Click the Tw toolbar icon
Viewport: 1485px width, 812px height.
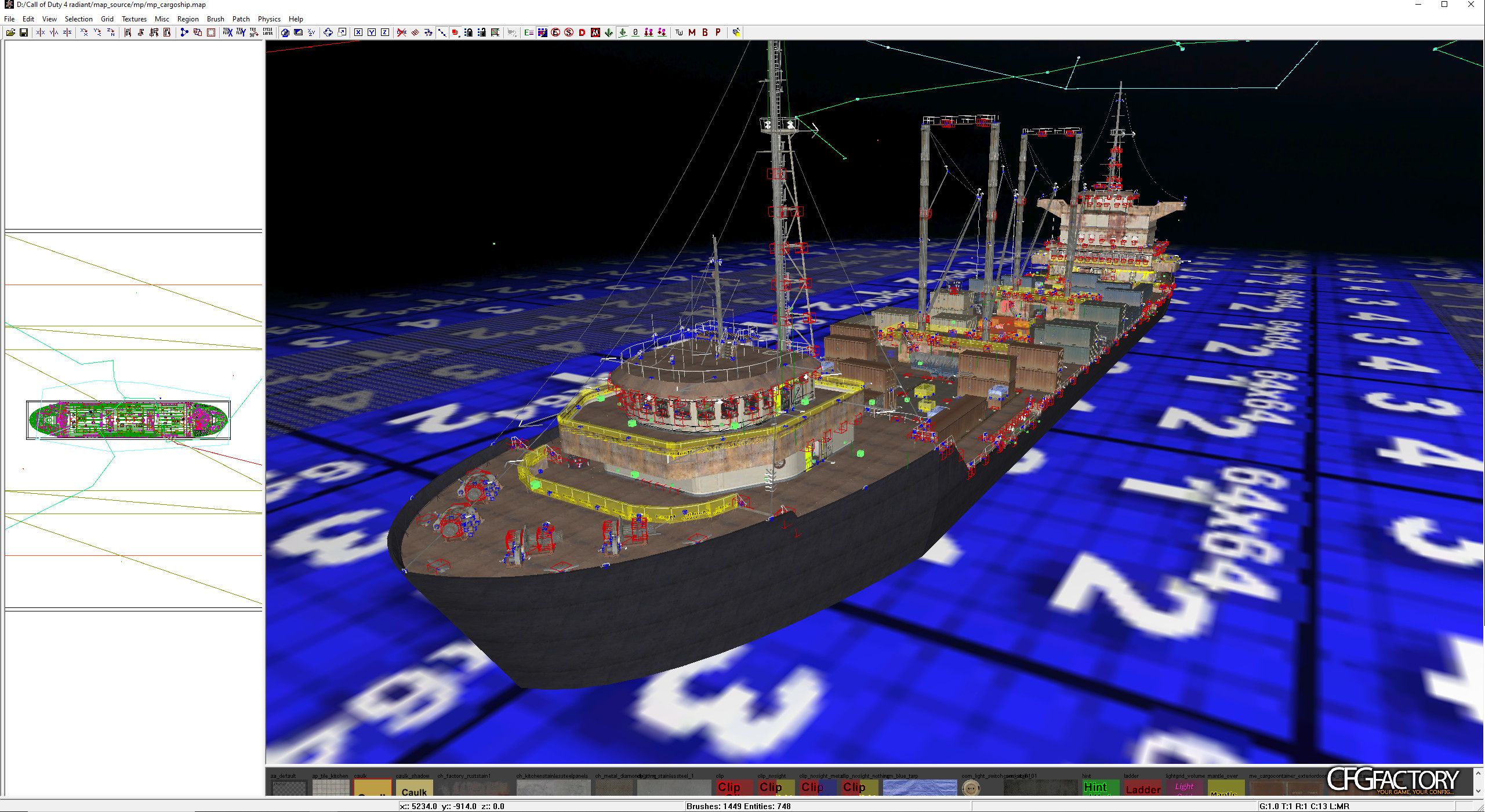click(x=679, y=32)
